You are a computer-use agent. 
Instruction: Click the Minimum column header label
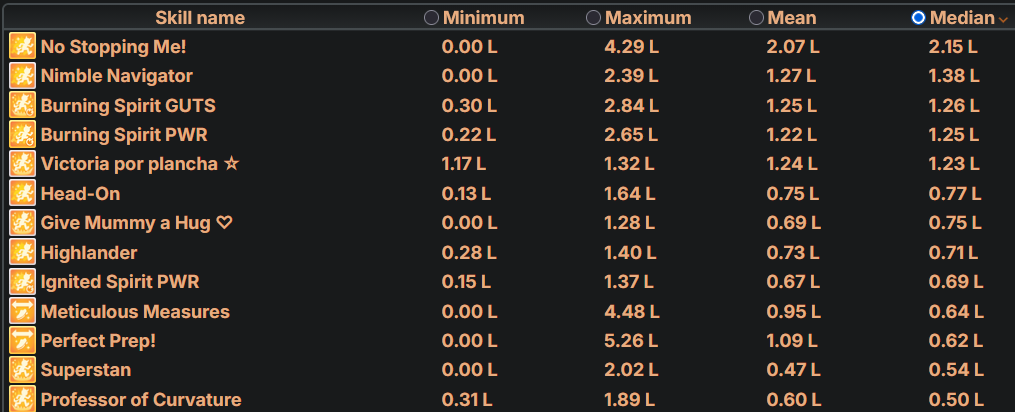484,18
